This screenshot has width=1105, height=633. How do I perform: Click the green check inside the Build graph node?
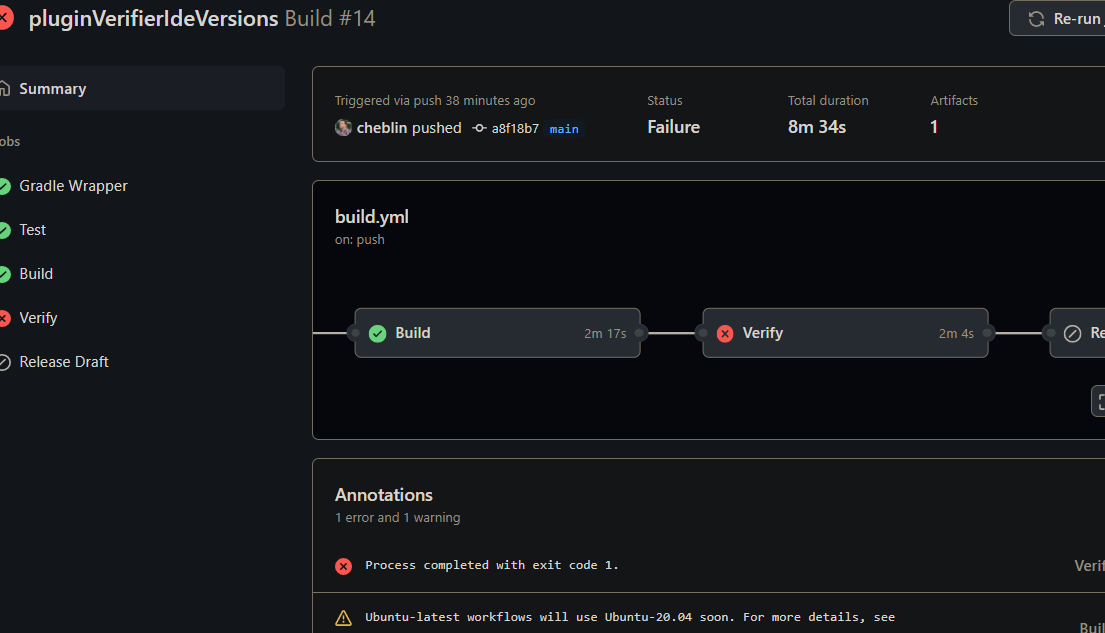click(x=377, y=333)
